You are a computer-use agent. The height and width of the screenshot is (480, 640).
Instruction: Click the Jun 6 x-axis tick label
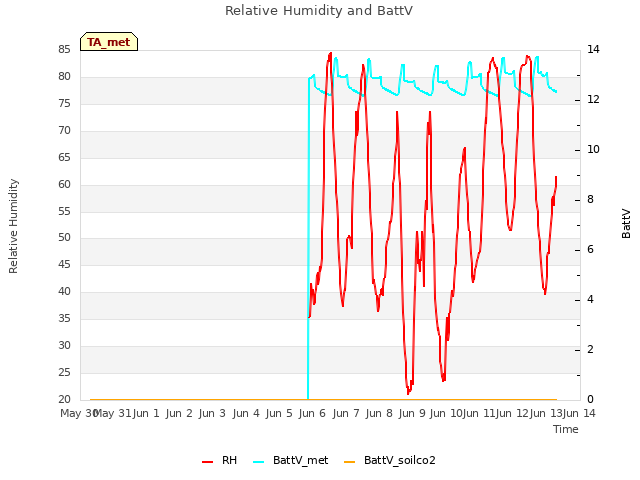click(312, 413)
